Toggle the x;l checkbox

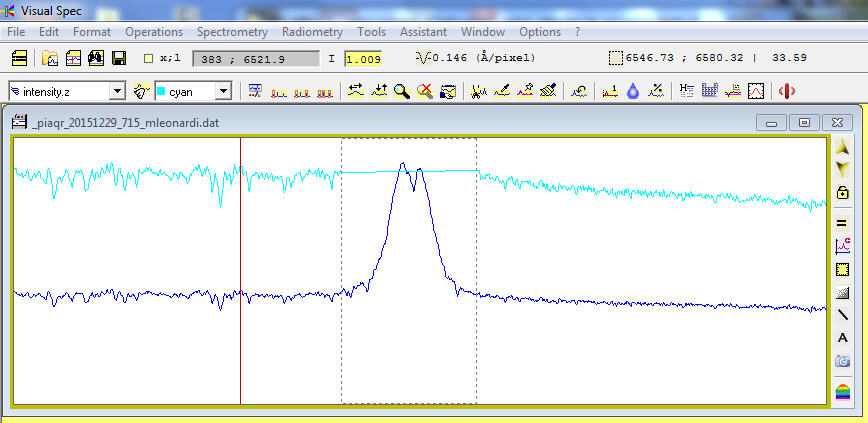click(x=148, y=58)
